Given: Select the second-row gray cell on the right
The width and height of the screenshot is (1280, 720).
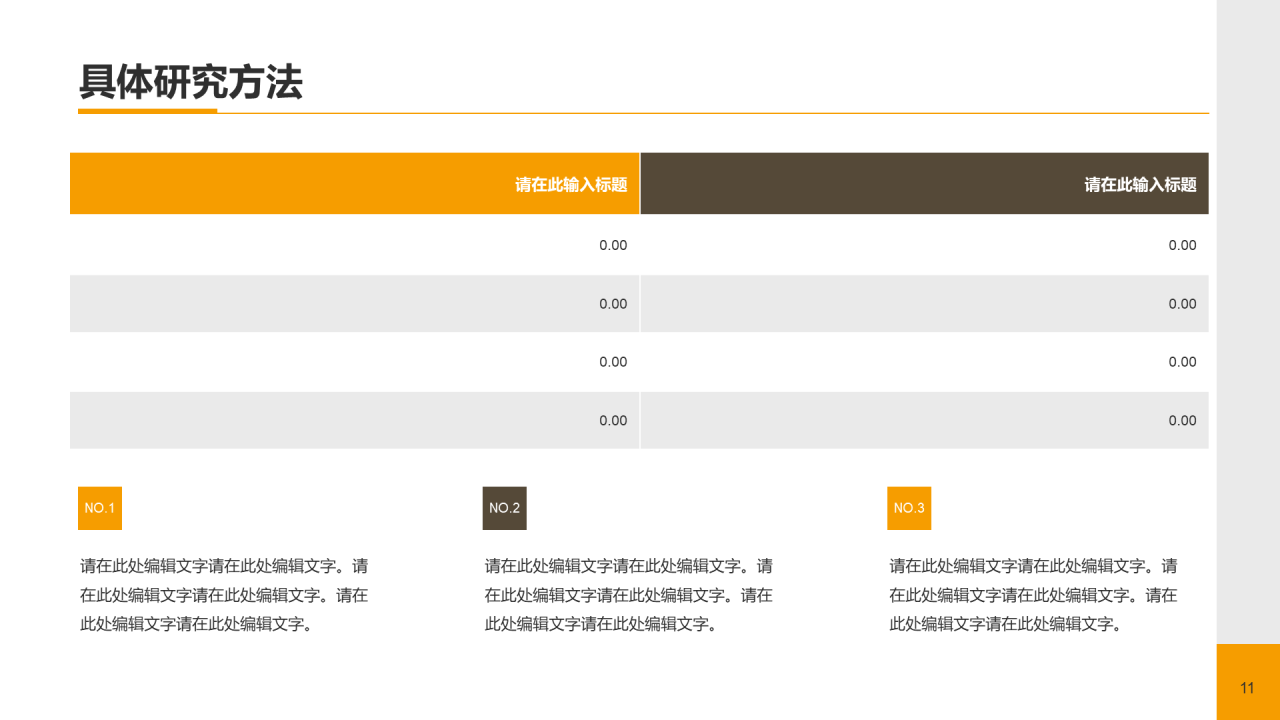Looking at the screenshot, I should point(925,303).
